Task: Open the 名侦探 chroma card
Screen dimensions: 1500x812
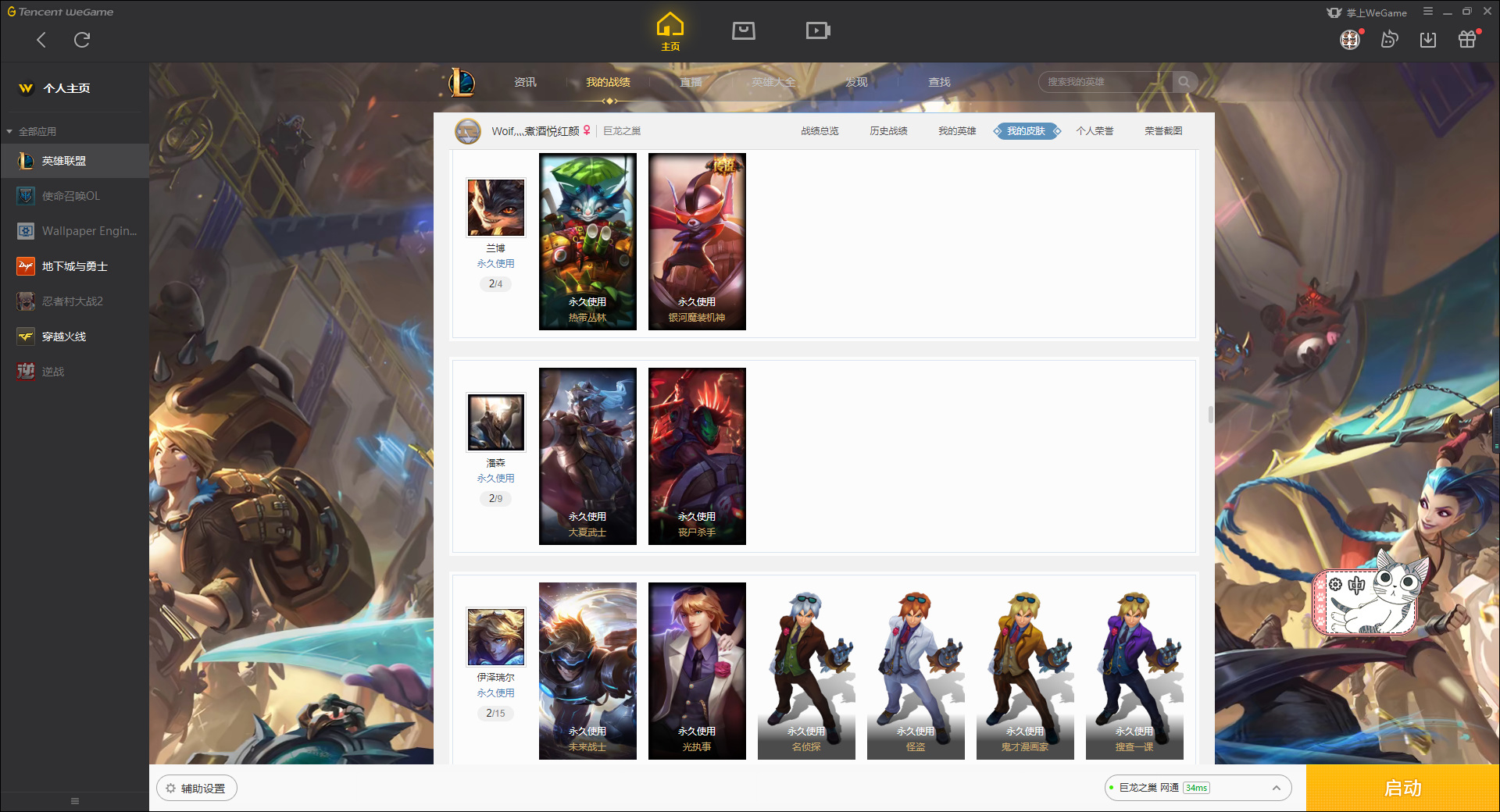Action: coord(806,671)
